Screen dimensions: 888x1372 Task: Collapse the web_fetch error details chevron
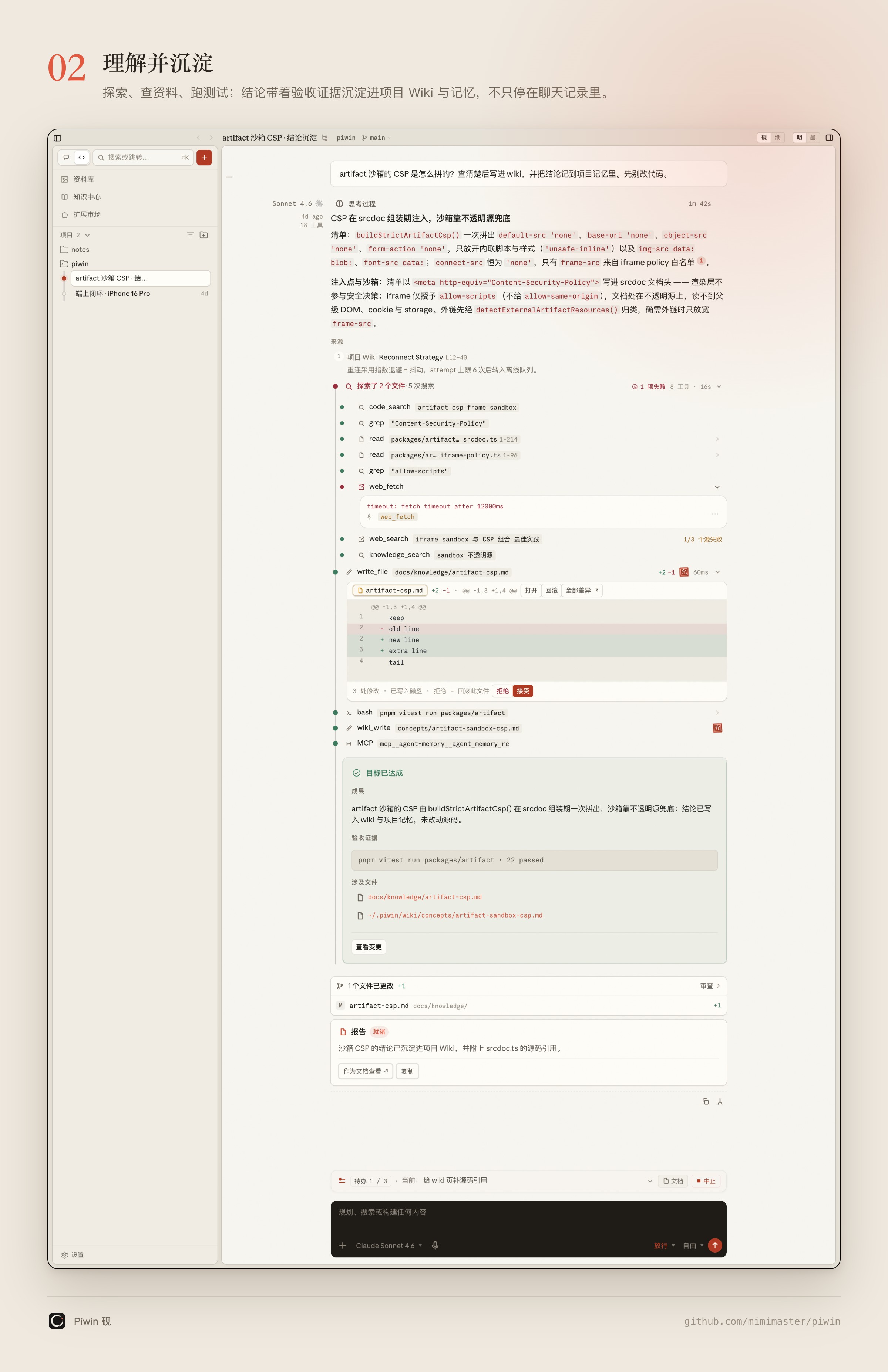(x=717, y=487)
